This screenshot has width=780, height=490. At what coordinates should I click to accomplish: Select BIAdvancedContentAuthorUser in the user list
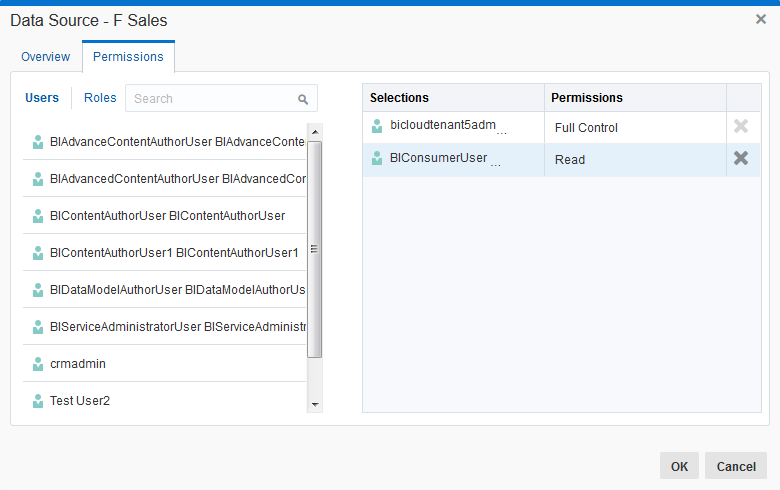pos(165,179)
